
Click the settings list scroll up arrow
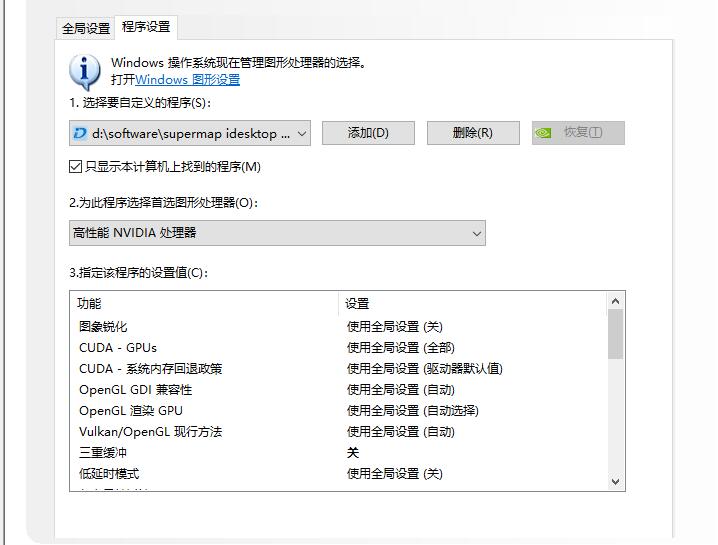pos(615,301)
